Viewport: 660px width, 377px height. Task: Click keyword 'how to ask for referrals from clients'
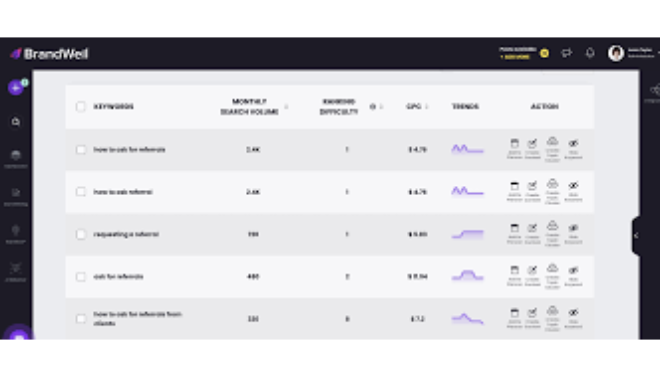click(137, 319)
